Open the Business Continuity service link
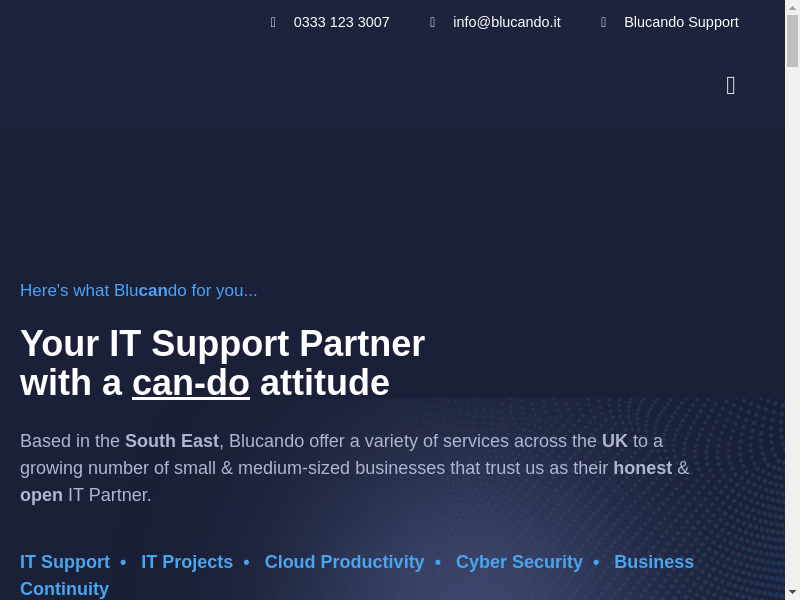The height and width of the screenshot is (600, 800). coord(653,562)
